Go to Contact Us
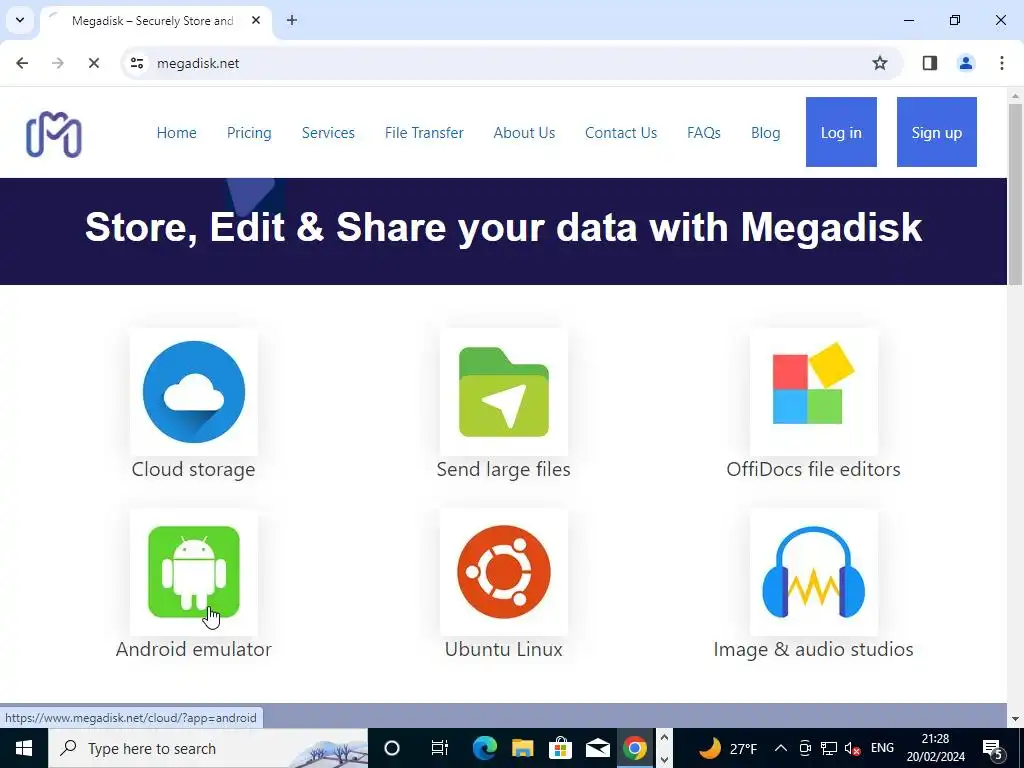This screenshot has width=1024, height=768. [x=620, y=133]
